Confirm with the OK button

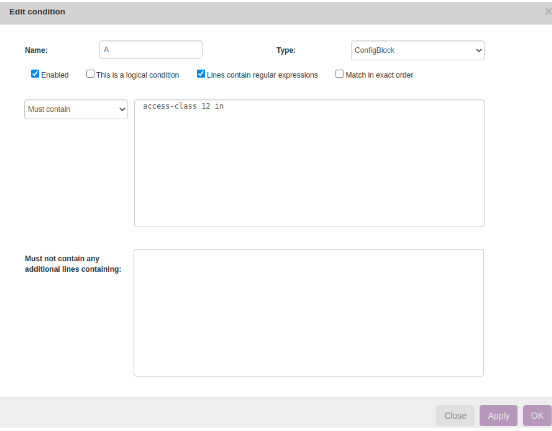click(x=537, y=416)
